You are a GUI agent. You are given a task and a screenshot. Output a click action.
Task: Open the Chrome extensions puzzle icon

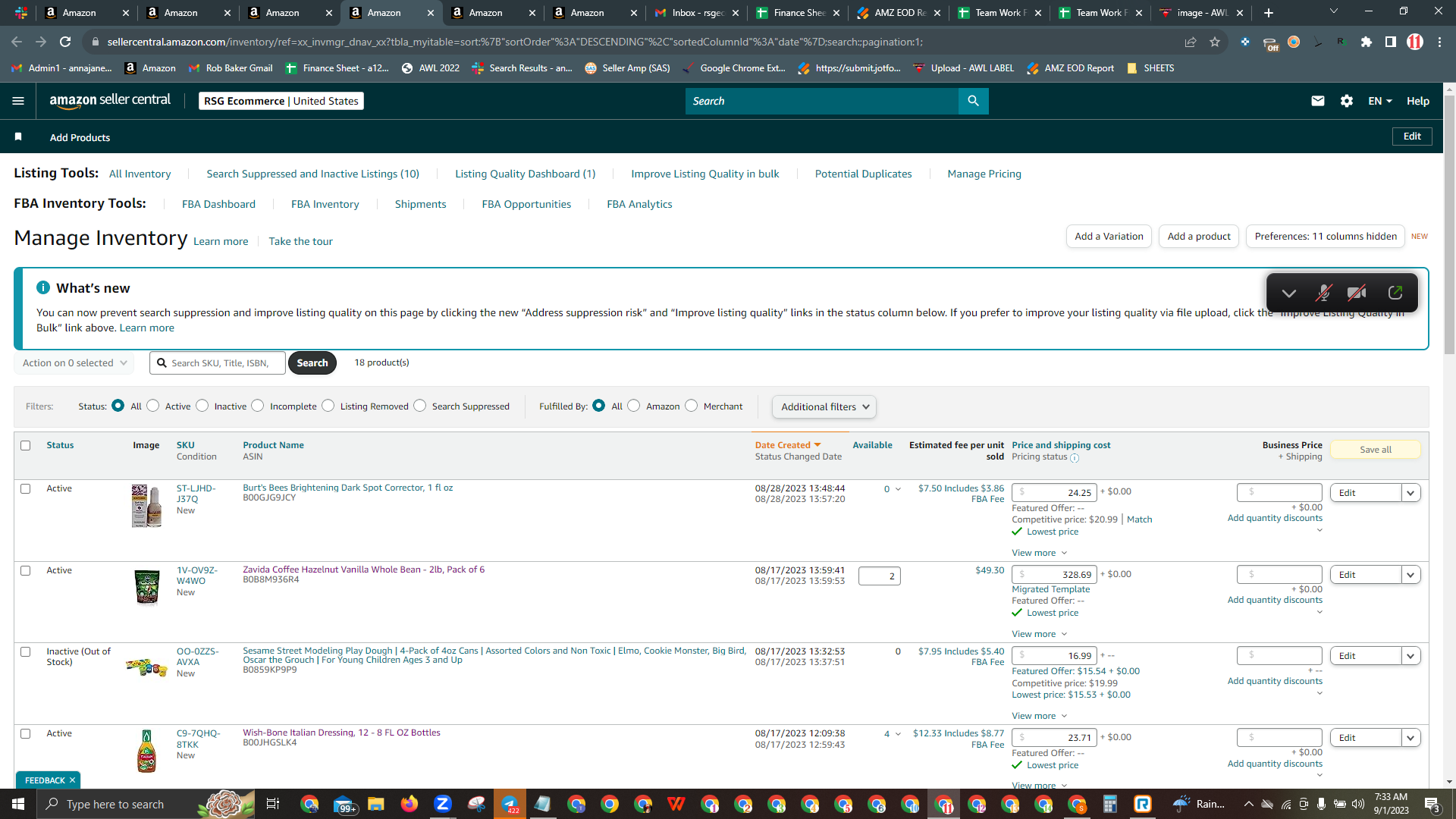click(x=1367, y=42)
